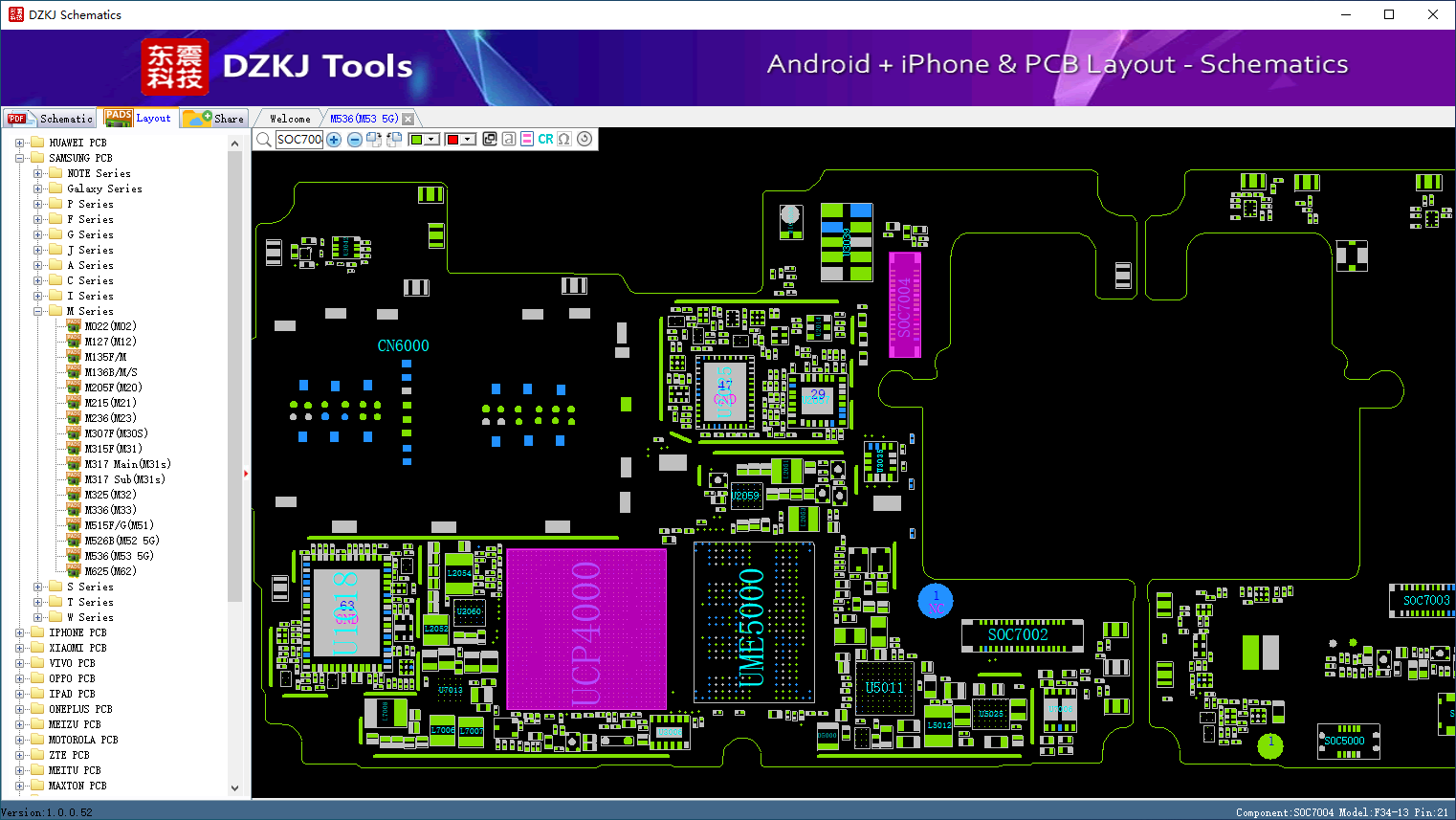The image size is (1456, 820).
Task: Open the red color dropdown arrow
Action: pyautogui.click(x=468, y=140)
